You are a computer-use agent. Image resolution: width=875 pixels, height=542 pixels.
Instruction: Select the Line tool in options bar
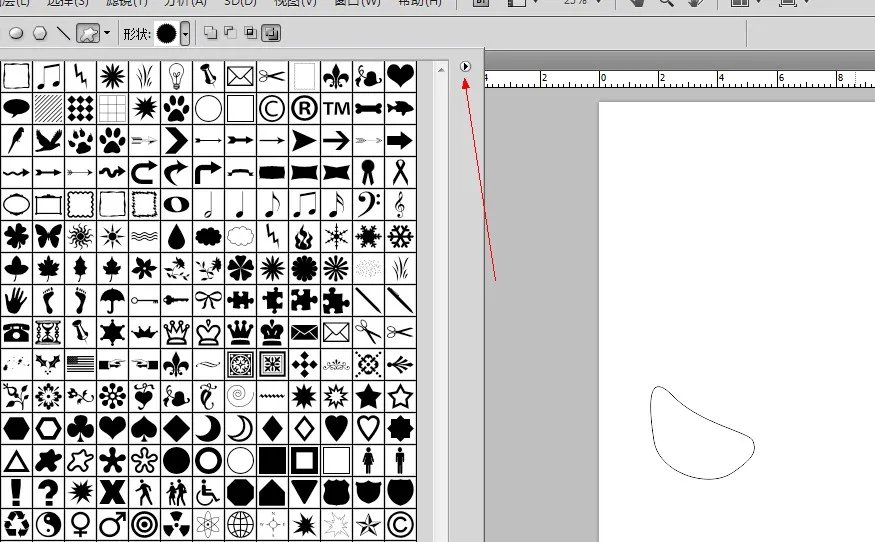[64, 33]
